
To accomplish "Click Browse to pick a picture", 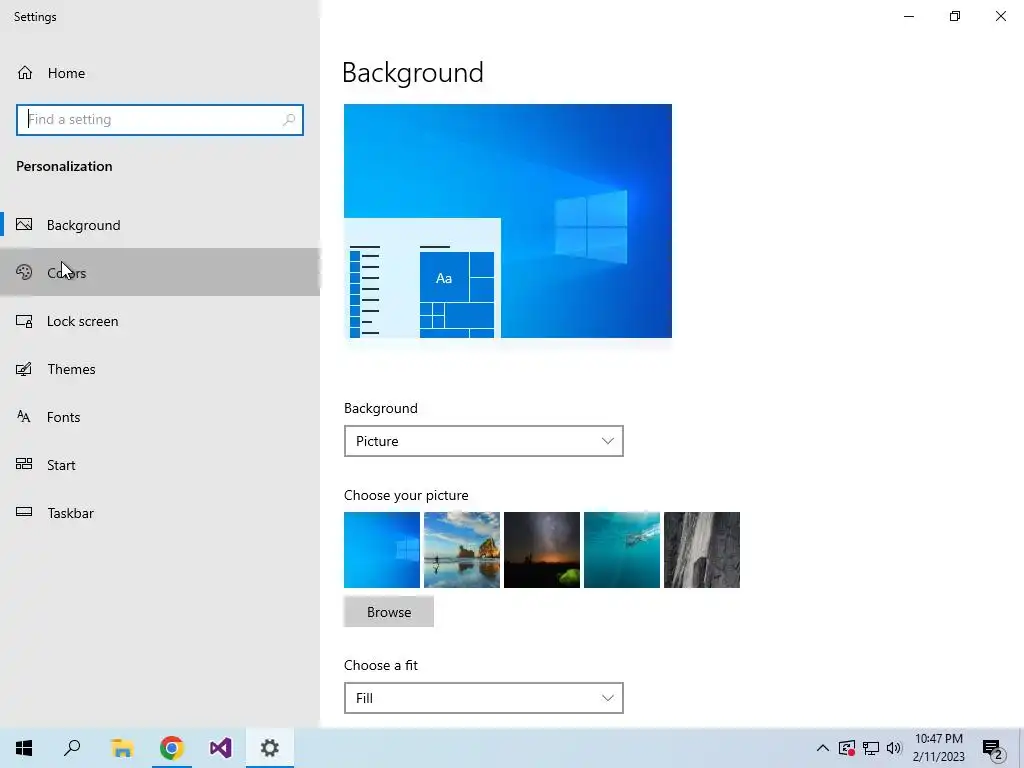I will tap(389, 612).
